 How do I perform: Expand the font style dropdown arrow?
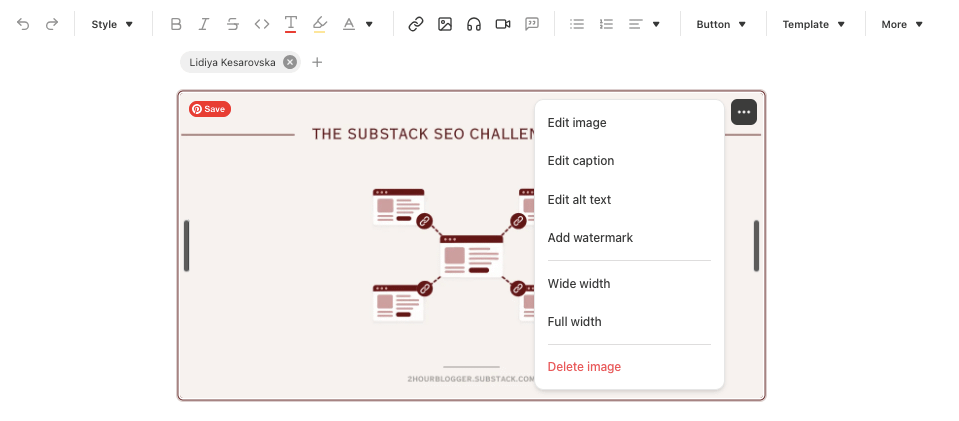(369, 24)
